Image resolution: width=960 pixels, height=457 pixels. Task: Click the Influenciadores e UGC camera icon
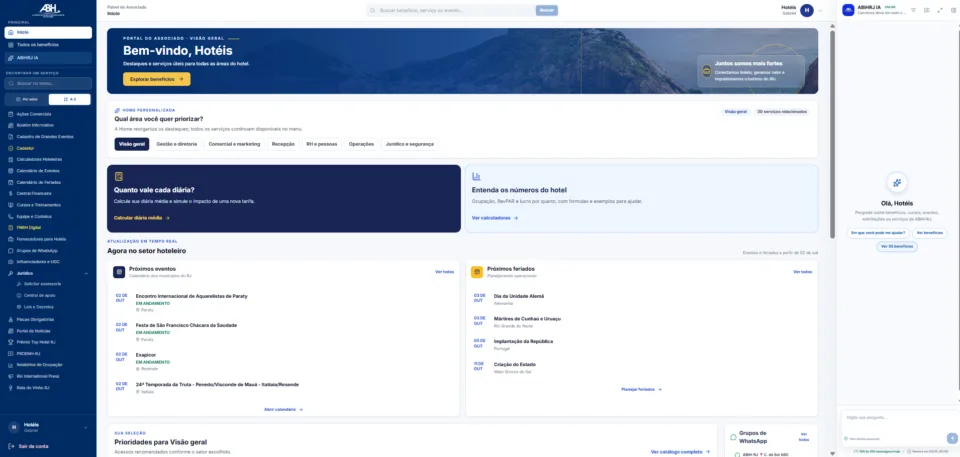[11, 262]
